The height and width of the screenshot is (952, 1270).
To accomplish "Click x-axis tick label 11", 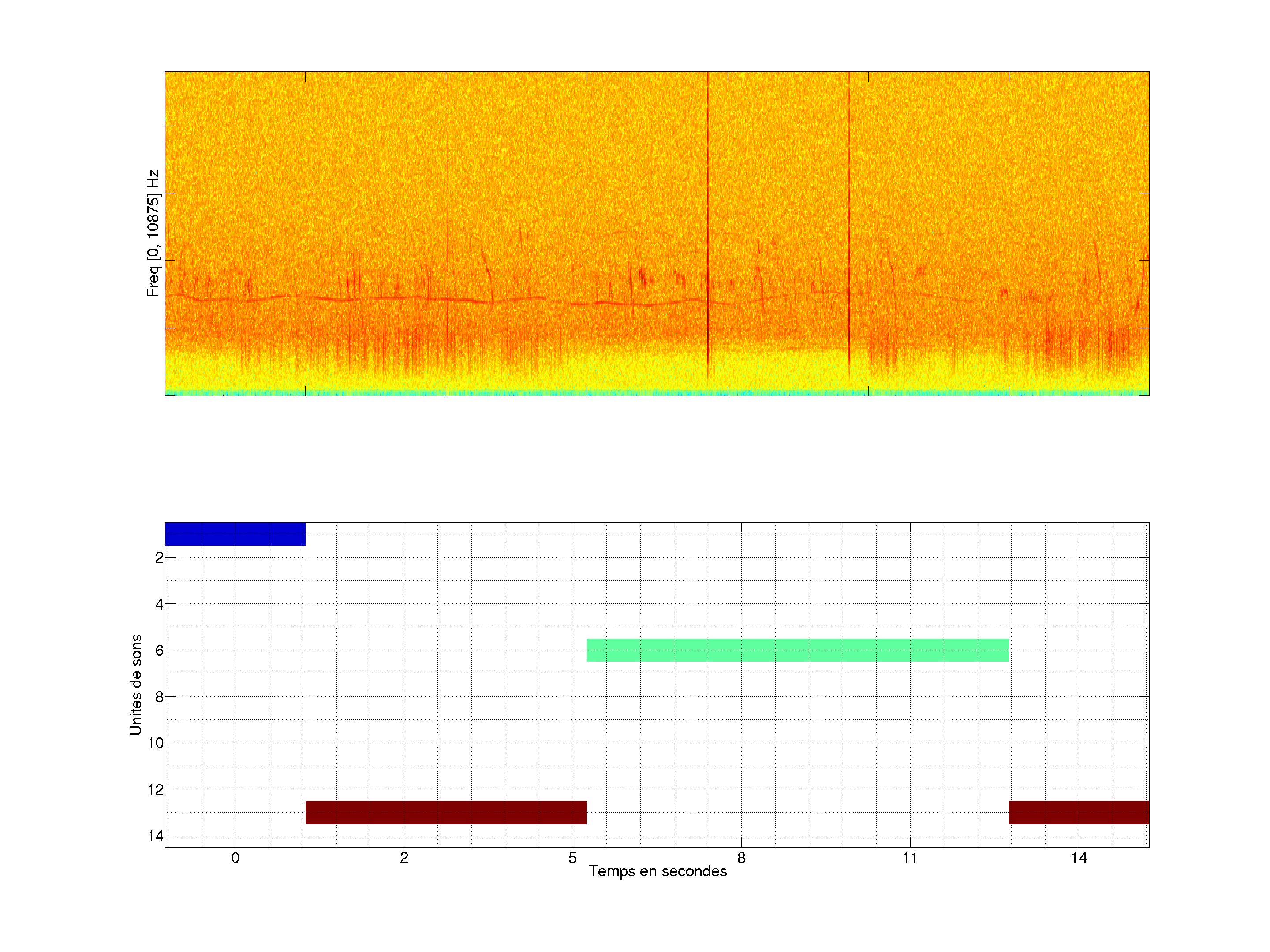I will 909,858.
